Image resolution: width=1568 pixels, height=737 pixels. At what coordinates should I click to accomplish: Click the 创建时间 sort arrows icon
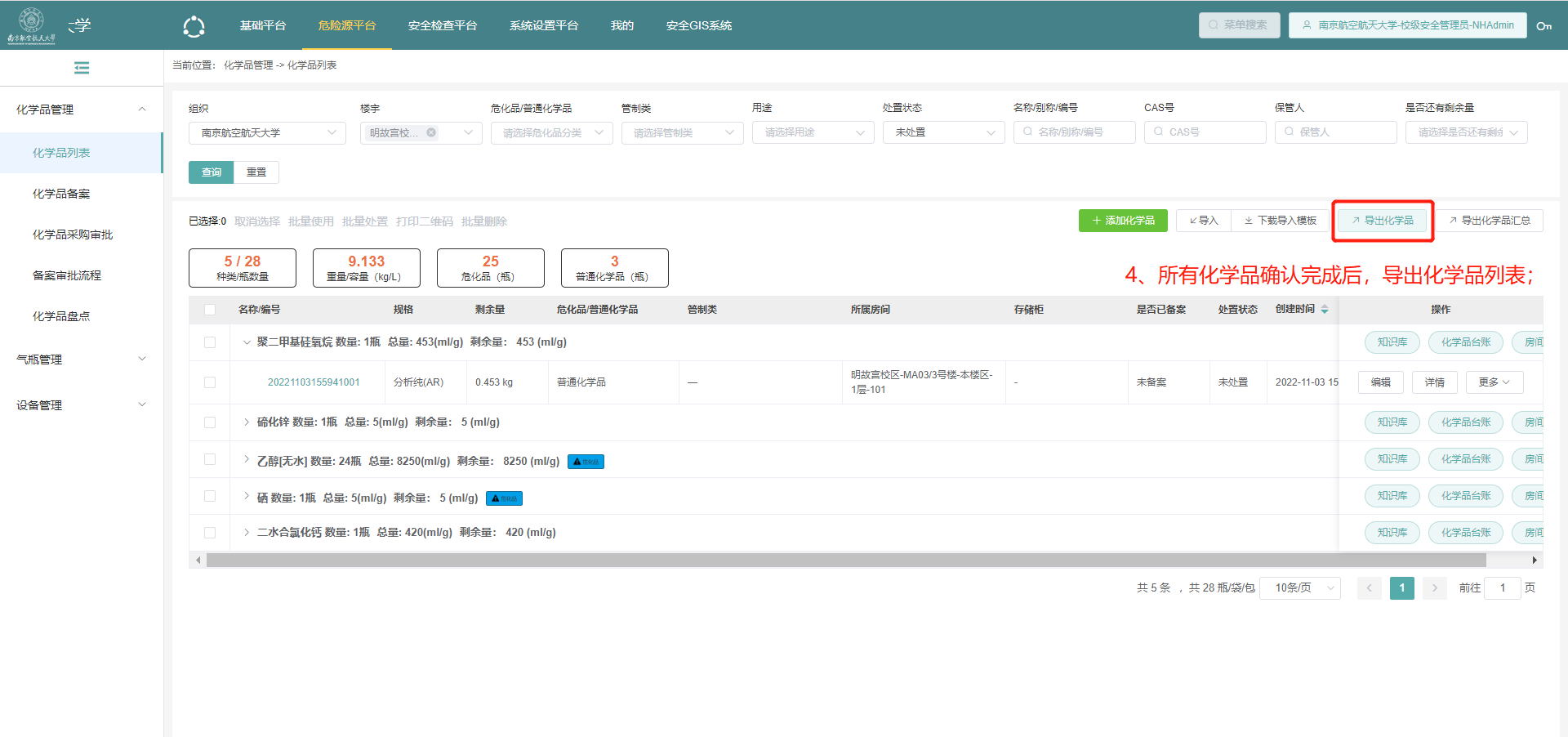coord(1325,310)
